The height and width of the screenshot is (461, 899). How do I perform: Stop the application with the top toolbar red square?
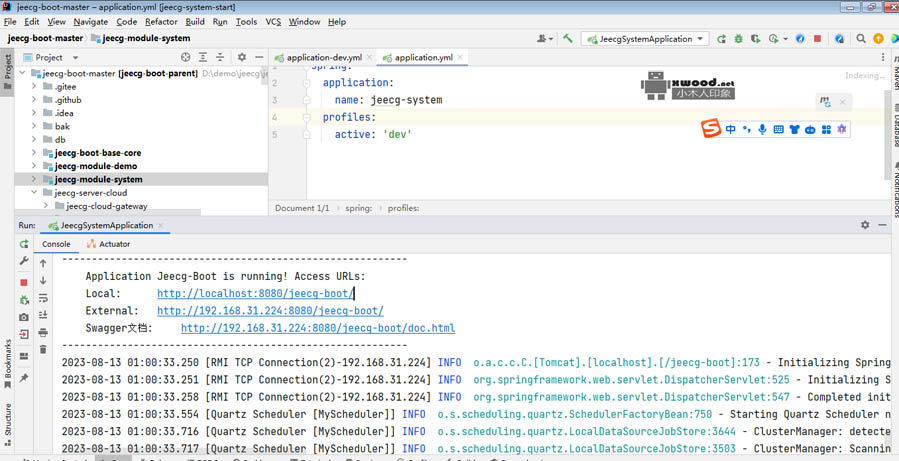[x=817, y=38]
